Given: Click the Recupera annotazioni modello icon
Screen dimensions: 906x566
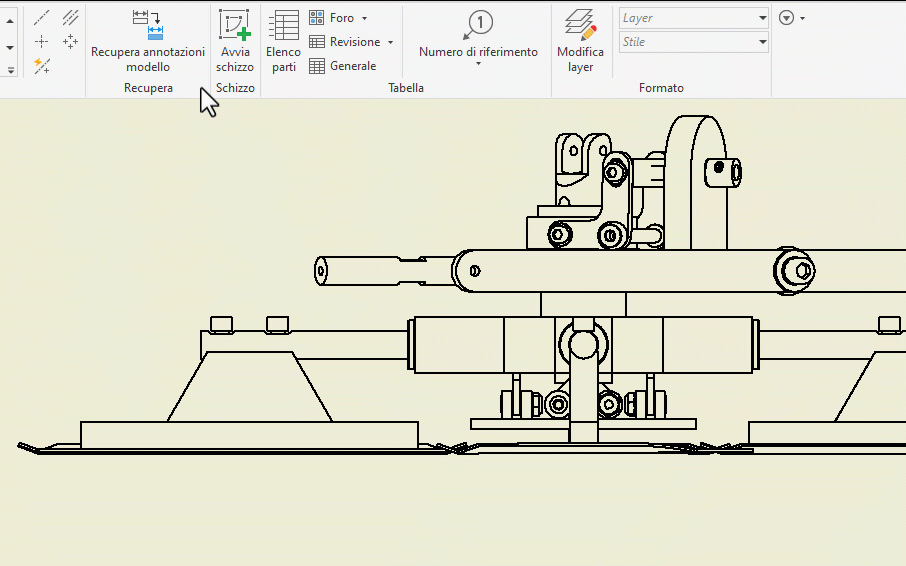Looking at the screenshot, I should click(148, 25).
